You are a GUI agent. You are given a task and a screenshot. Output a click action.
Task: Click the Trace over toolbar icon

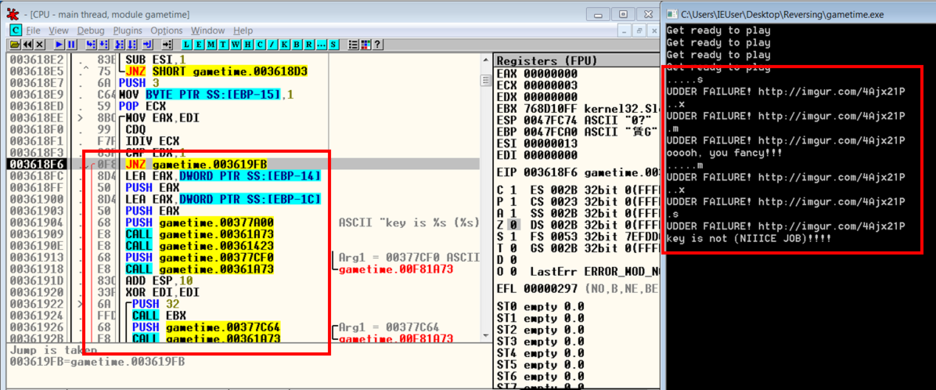[x=131, y=44]
